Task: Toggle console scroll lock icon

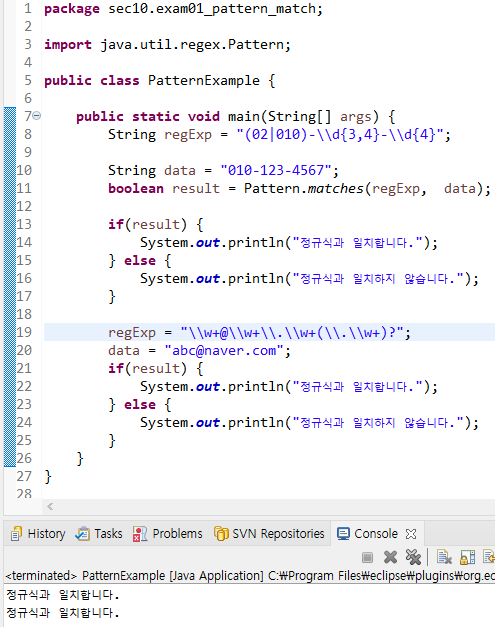Action: click(x=467, y=557)
